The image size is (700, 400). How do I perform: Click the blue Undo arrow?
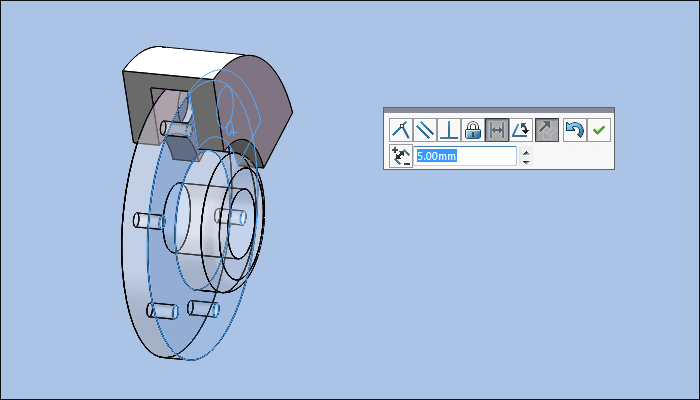(x=575, y=130)
